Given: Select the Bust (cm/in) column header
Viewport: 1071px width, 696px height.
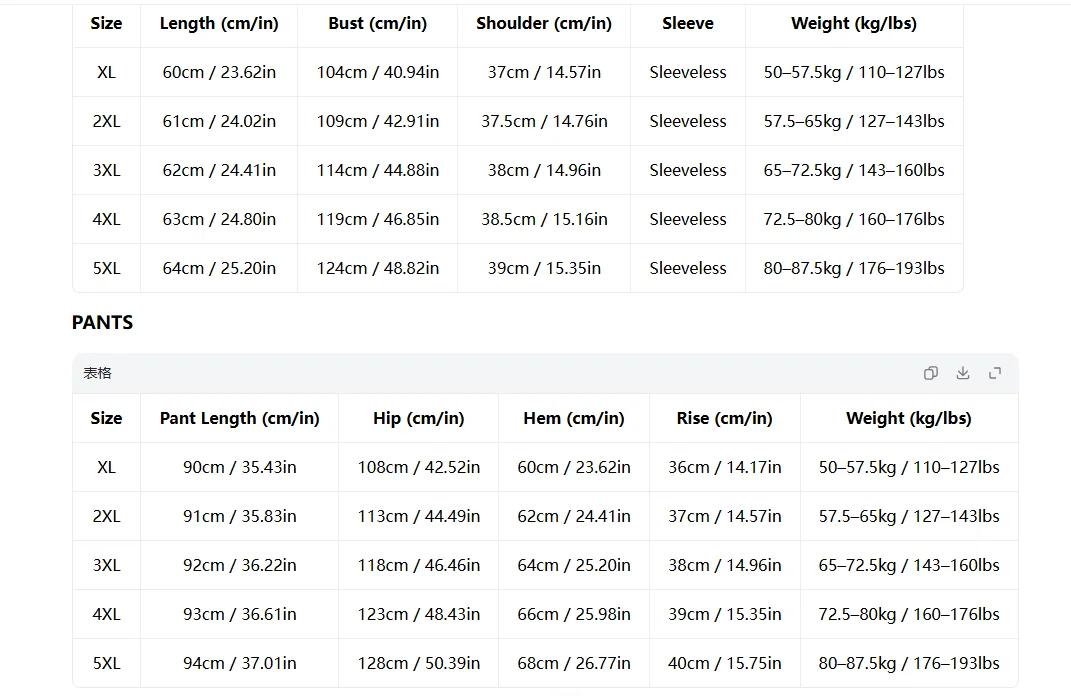Looking at the screenshot, I should tap(378, 23).
